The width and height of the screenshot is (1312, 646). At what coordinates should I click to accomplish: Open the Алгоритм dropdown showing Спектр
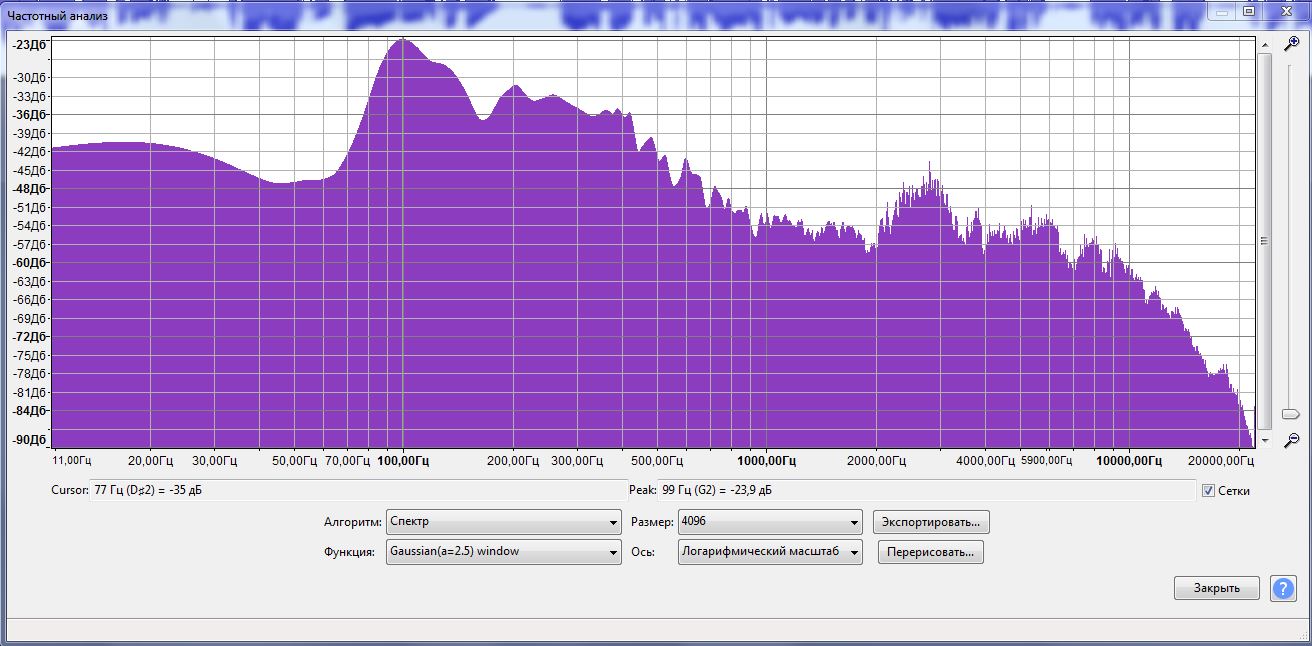(x=503, y=522)
